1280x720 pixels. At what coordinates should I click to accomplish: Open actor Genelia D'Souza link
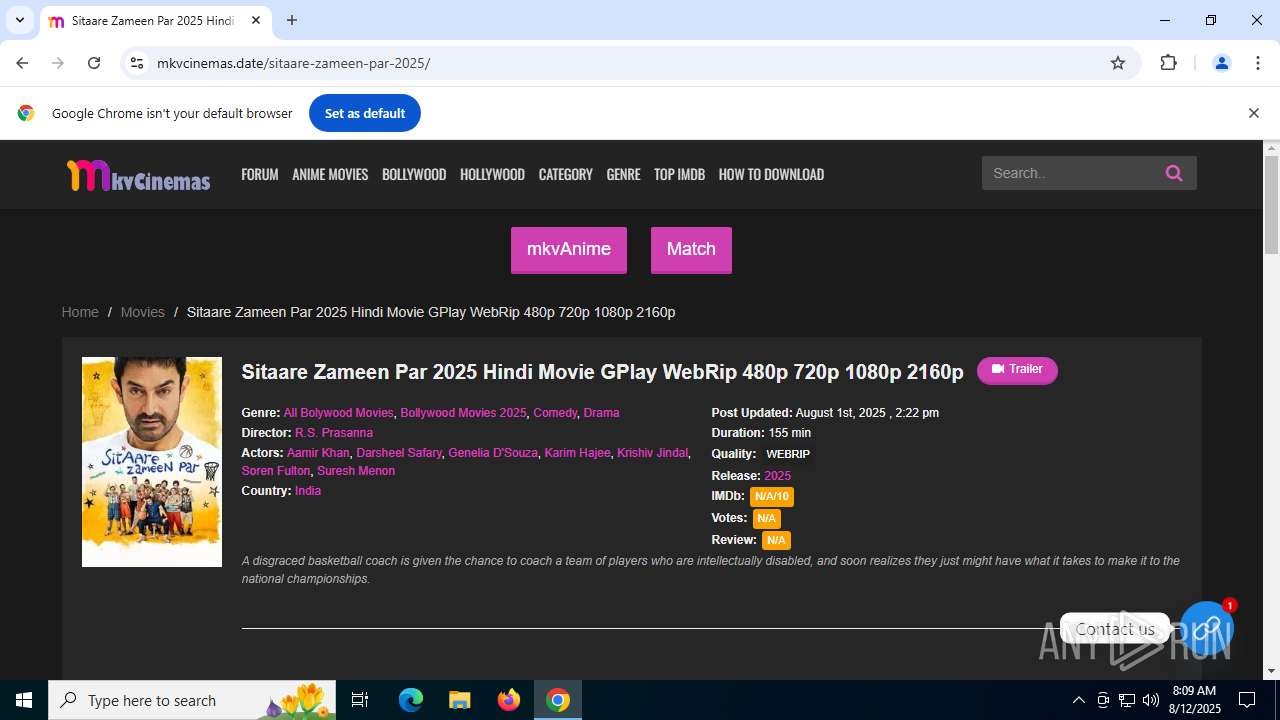coord(493,453)
